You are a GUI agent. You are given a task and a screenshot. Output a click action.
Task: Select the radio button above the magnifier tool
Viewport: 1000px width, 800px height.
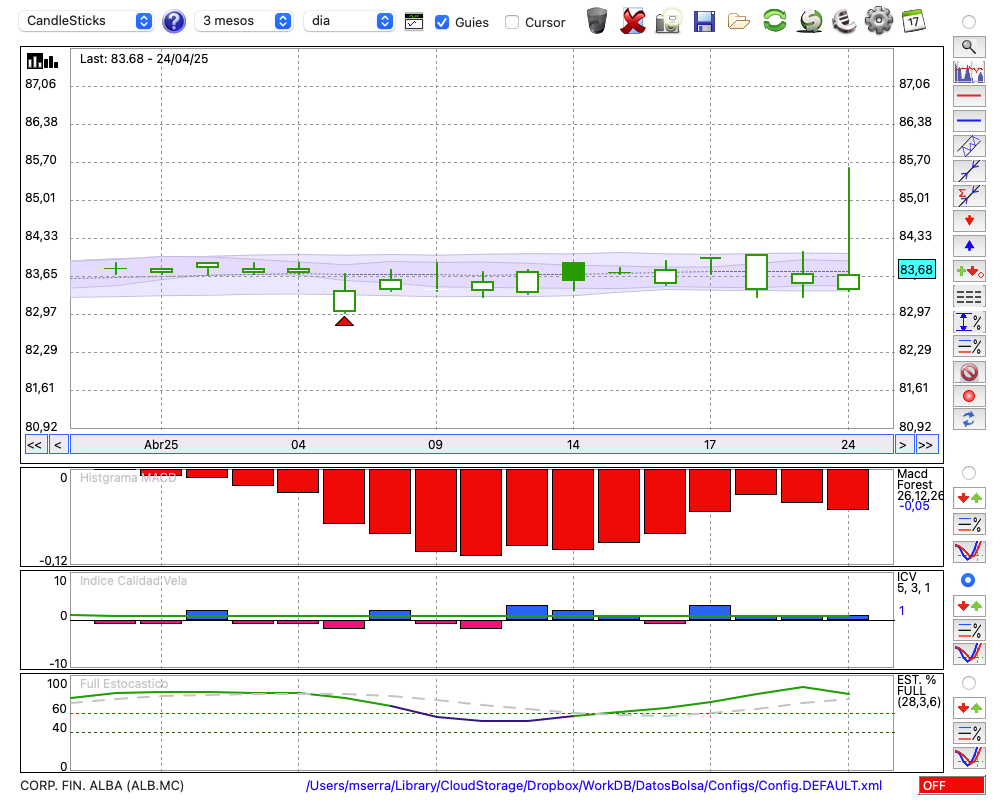pyautogui.click(x=969, y=22)
